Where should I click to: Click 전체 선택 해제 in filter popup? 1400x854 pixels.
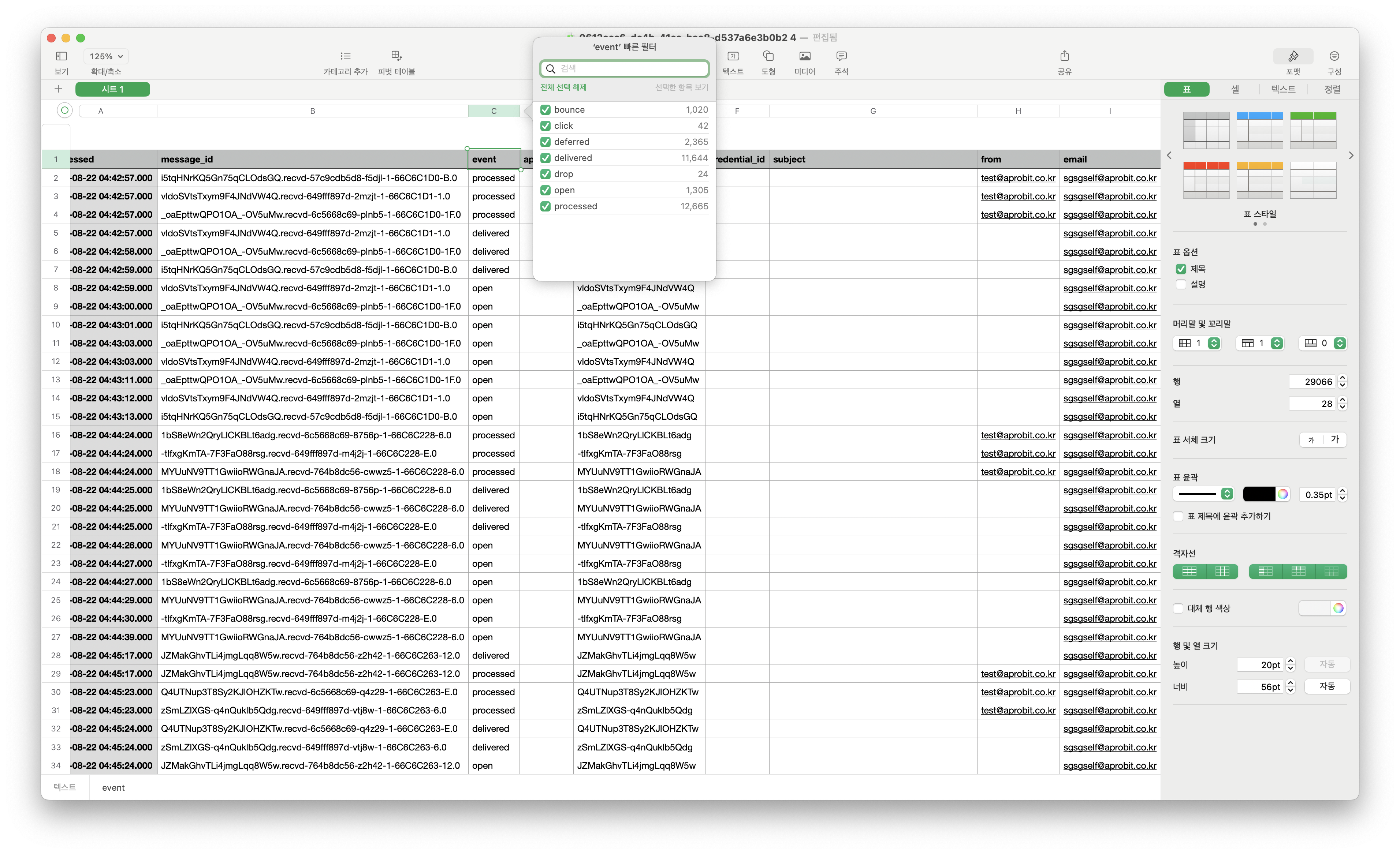[563, 87]
